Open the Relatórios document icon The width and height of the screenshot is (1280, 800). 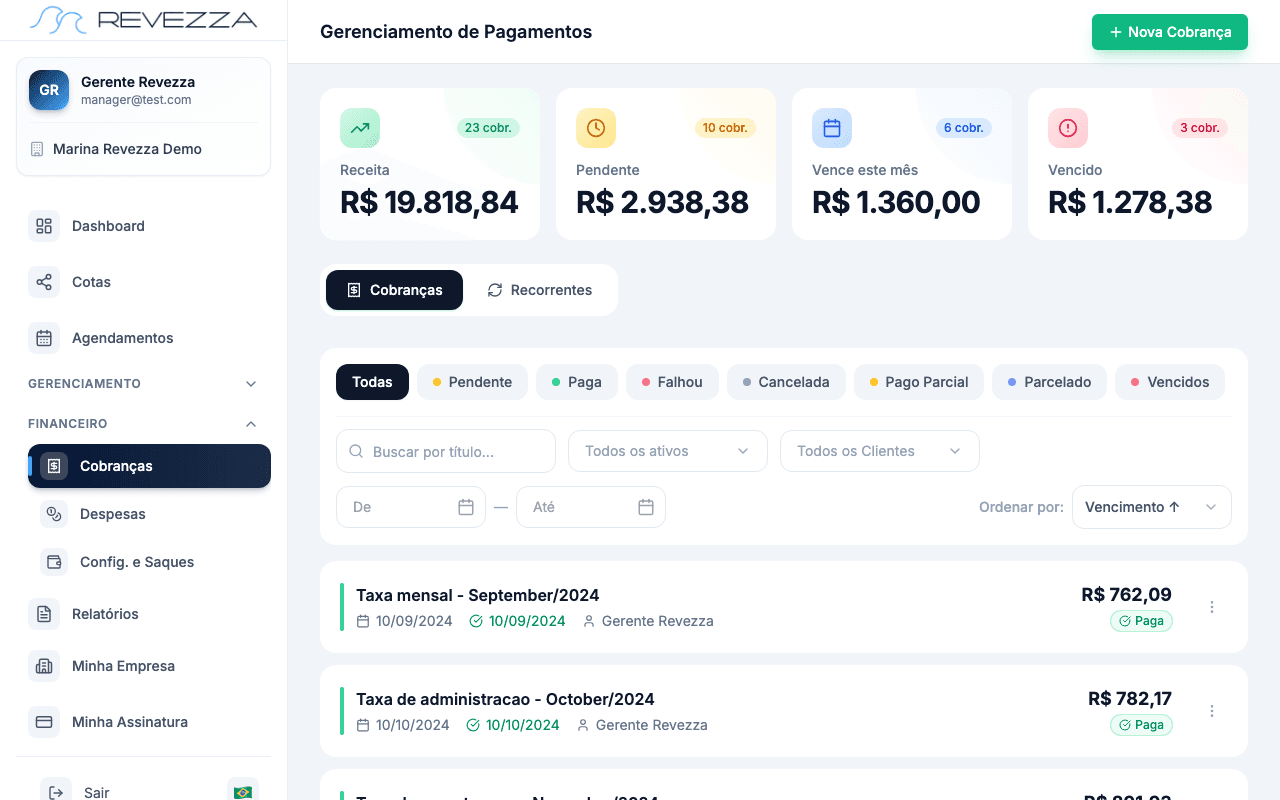44,614
